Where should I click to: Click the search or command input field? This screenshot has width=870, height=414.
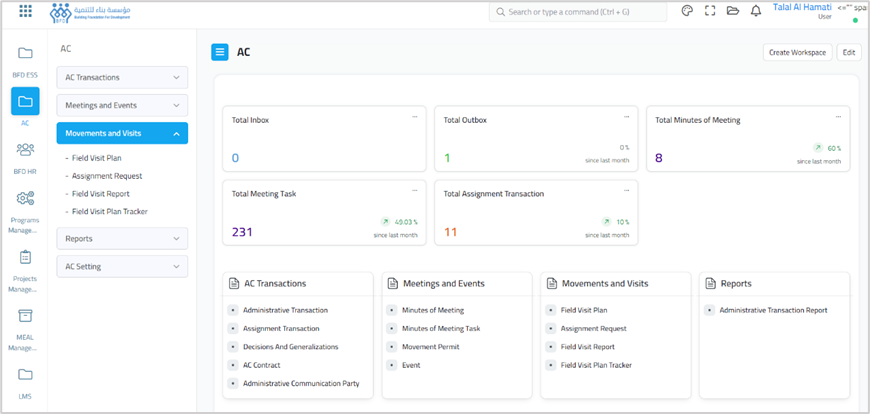(x=578, y=12)
